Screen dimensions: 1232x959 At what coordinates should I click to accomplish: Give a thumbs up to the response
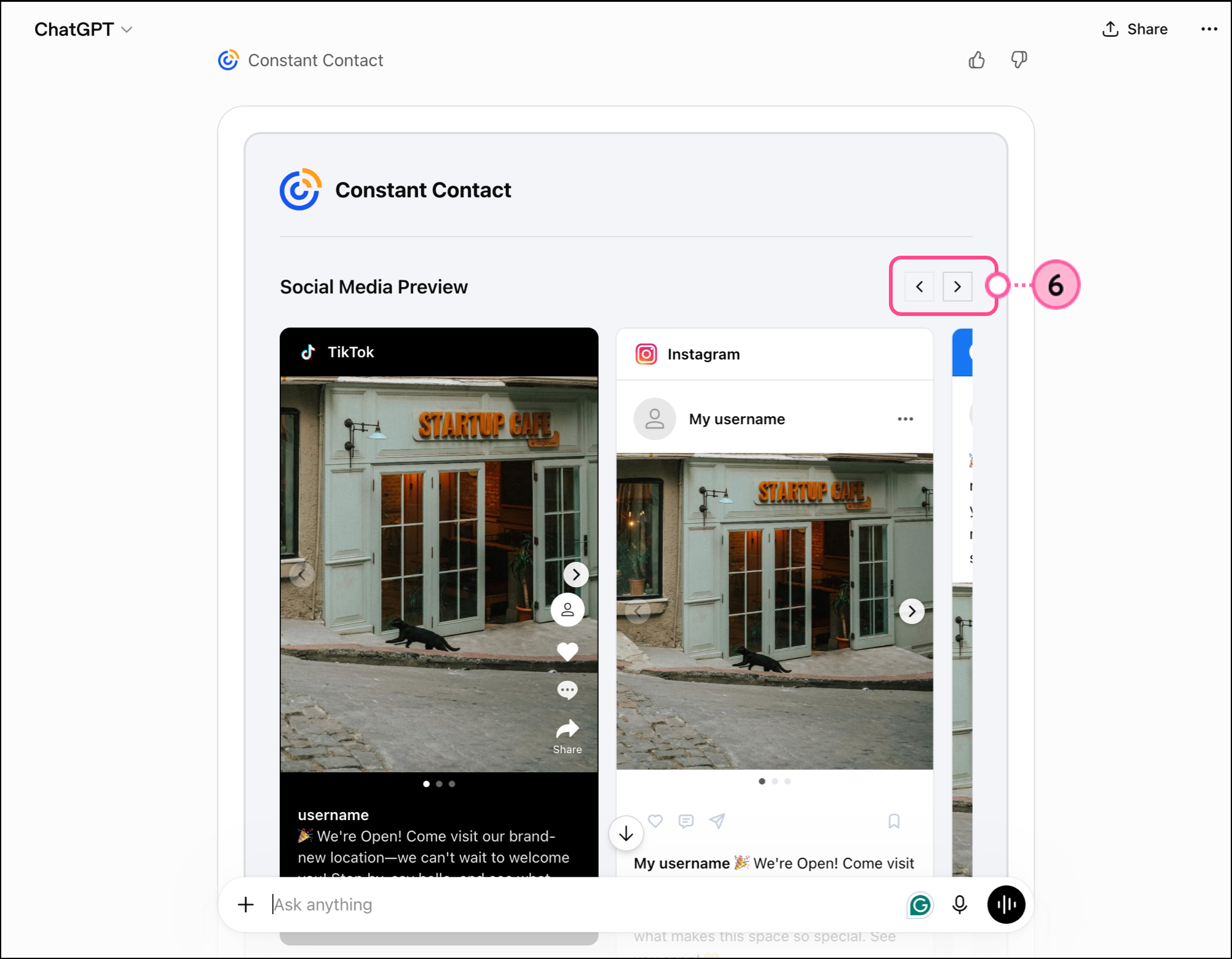click(x=976, y=60)
